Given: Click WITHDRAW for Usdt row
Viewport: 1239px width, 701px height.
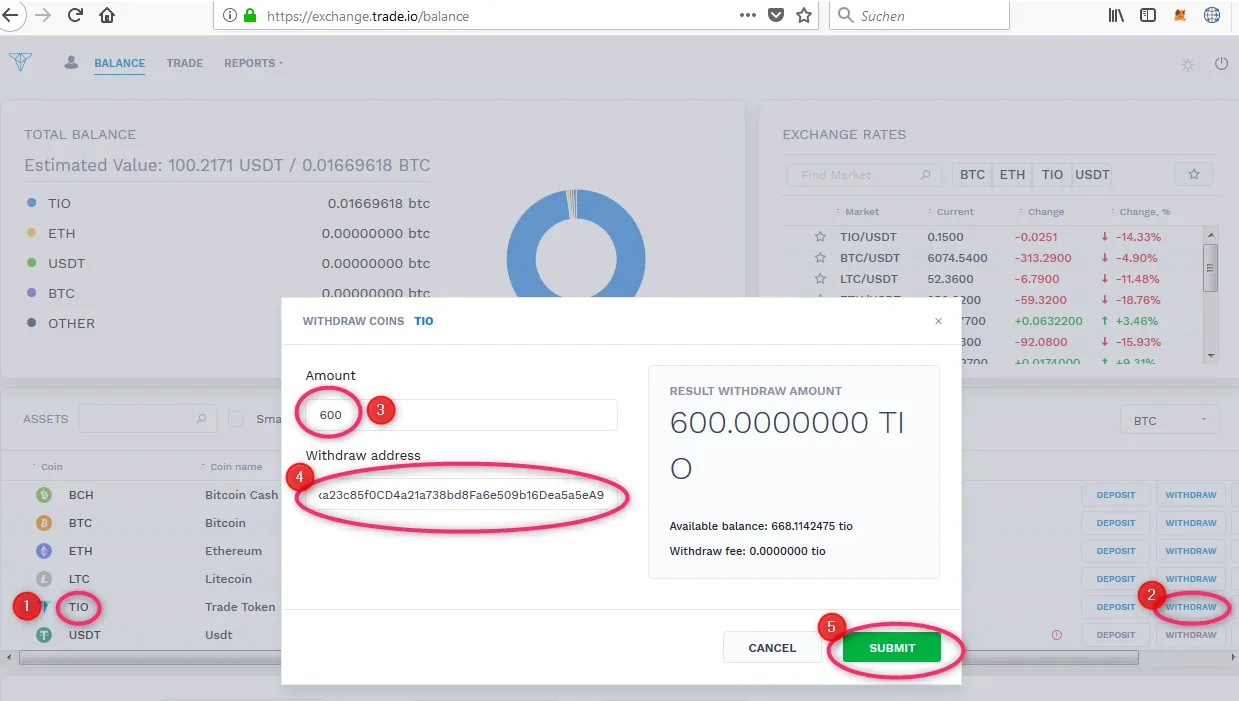Looking at the screenshot, I should (1191, 635).
